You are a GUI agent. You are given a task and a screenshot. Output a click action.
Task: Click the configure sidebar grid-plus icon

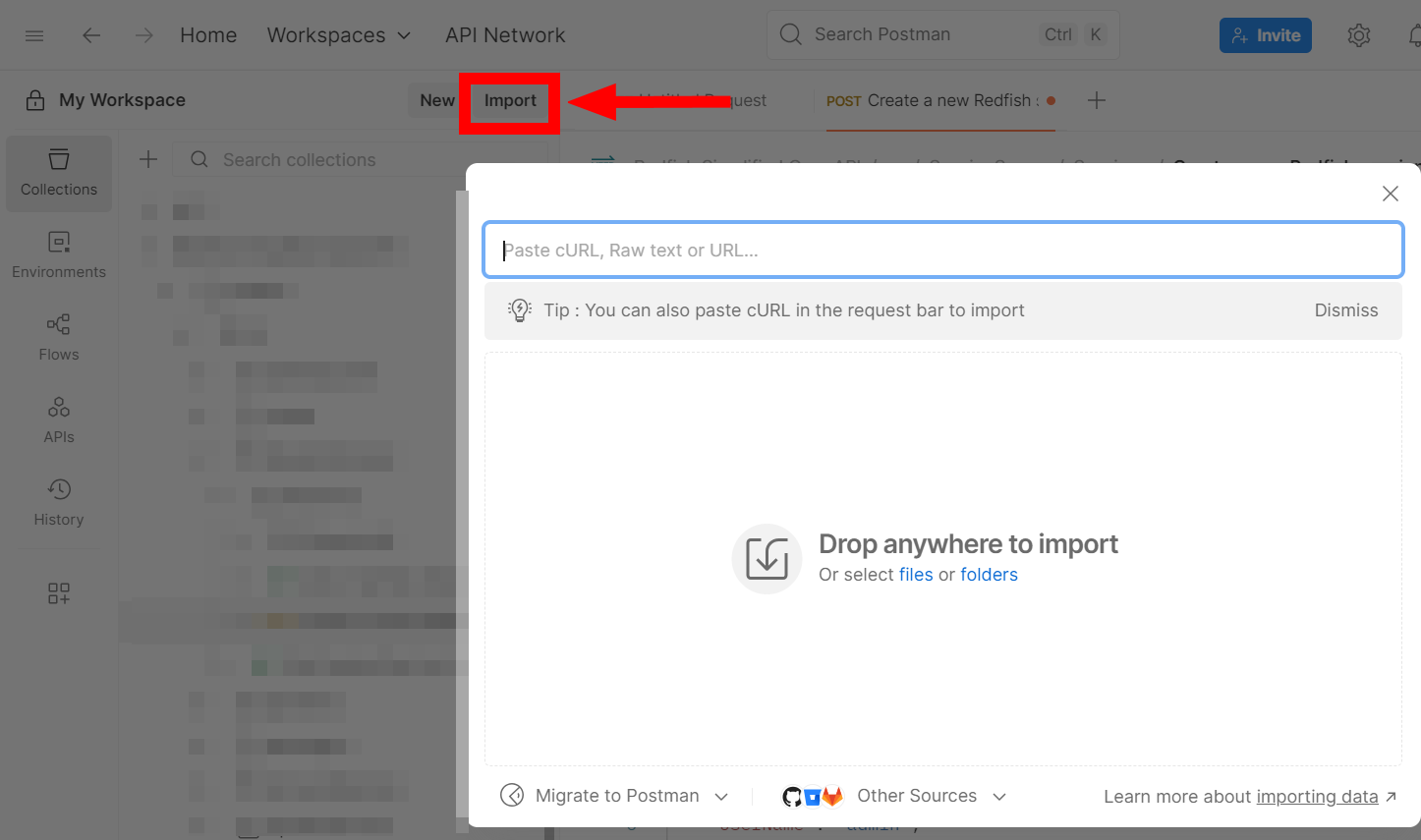click(x=59, y=593)
